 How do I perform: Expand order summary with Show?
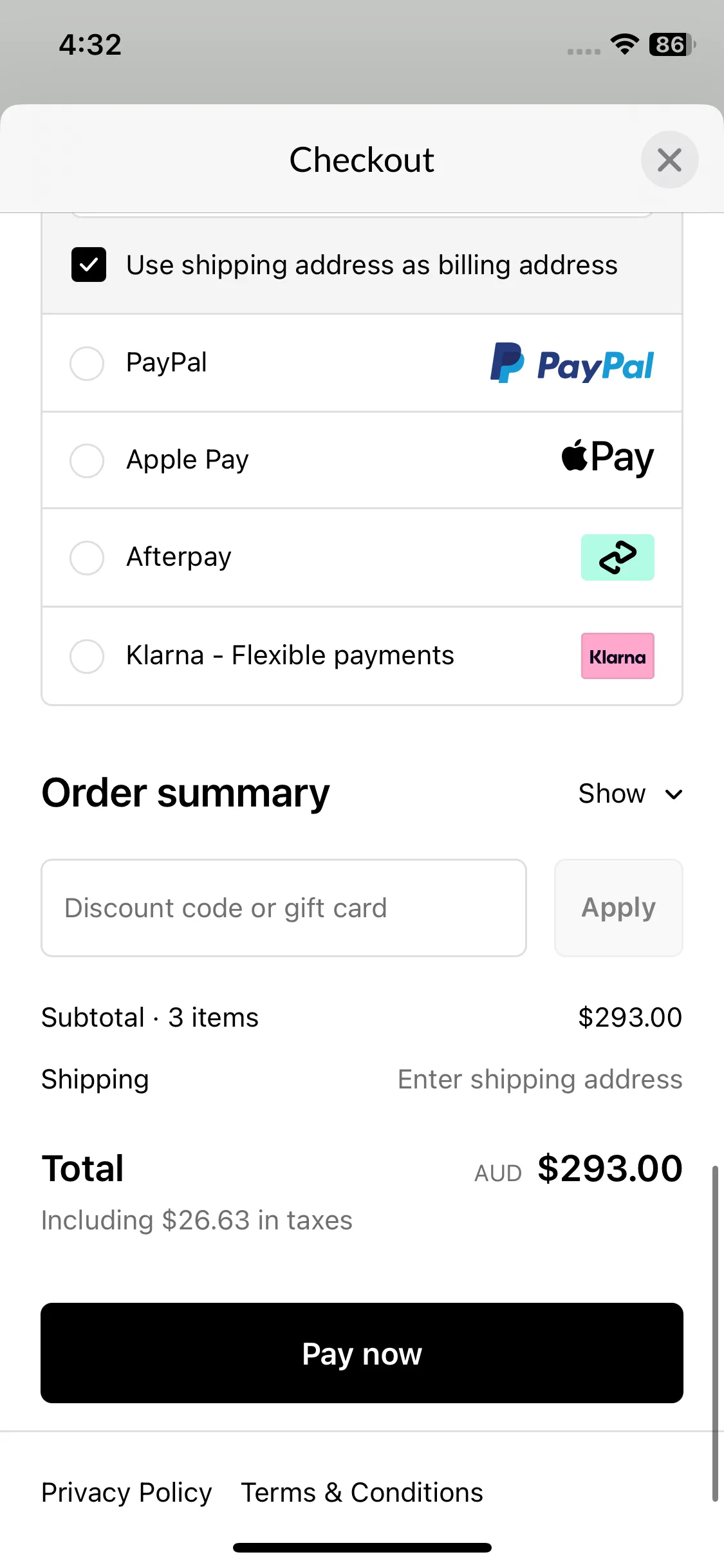tap(611, 794)
